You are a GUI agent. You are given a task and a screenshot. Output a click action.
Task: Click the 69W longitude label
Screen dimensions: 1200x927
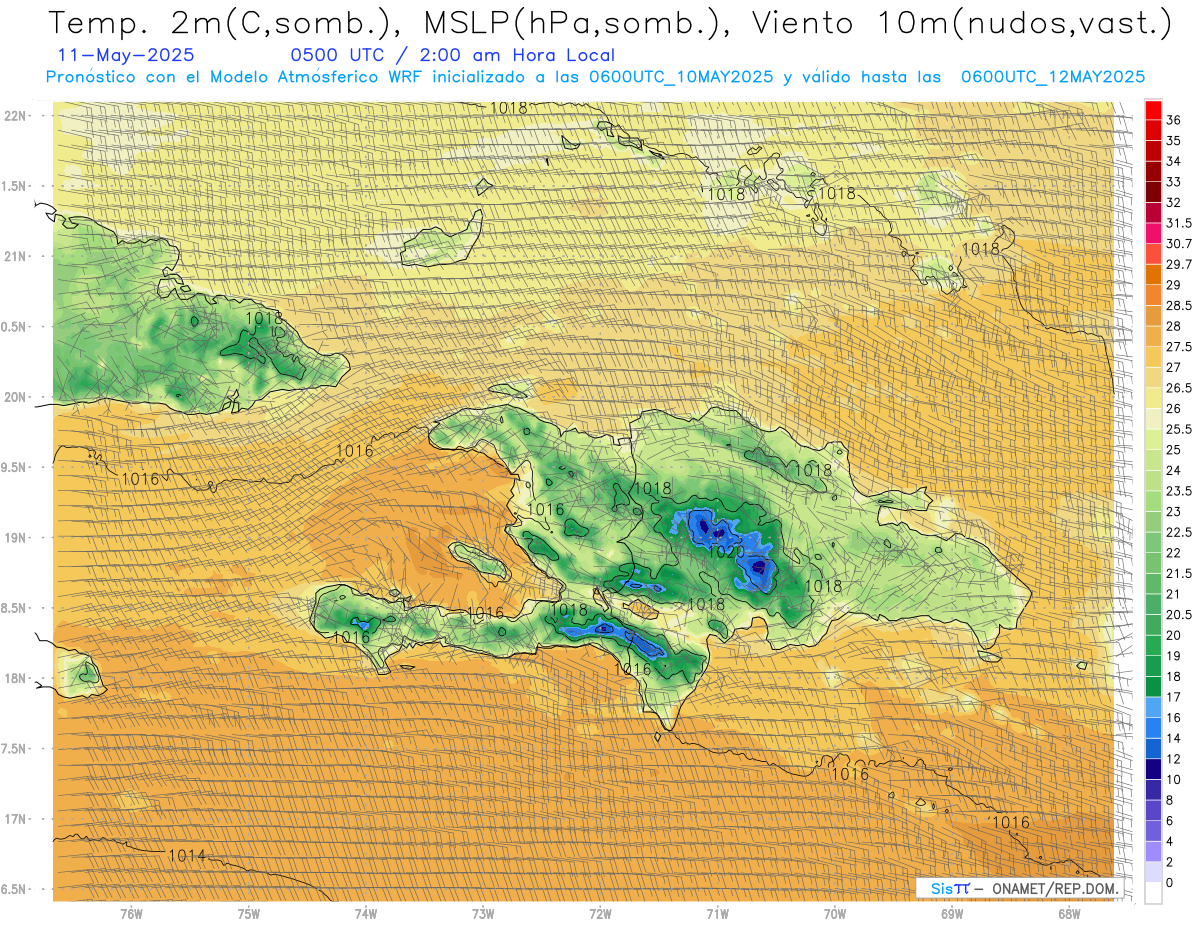[952, 914]
